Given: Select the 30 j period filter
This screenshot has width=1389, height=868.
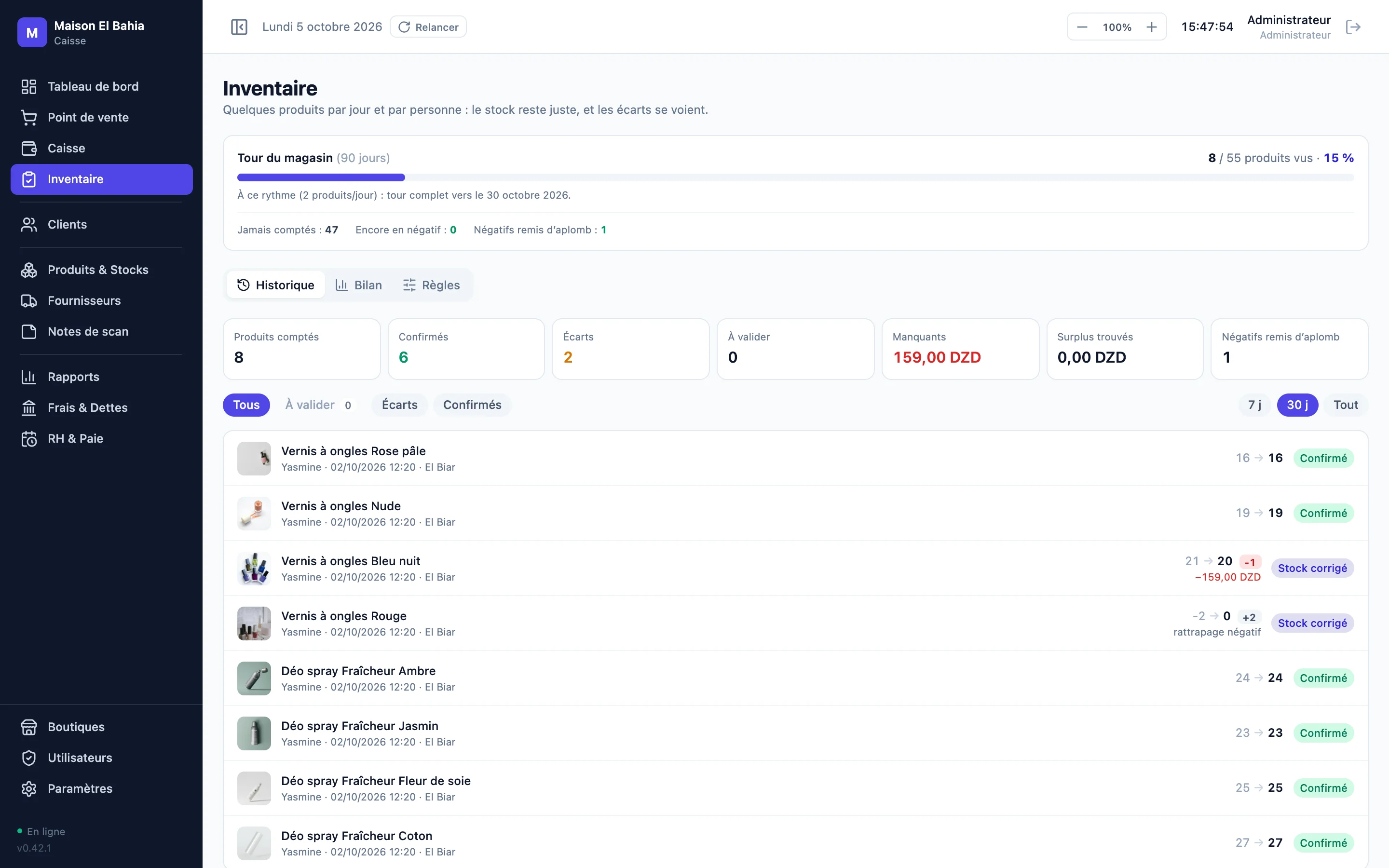Looking at the screenshot, I should point(1297,405).
